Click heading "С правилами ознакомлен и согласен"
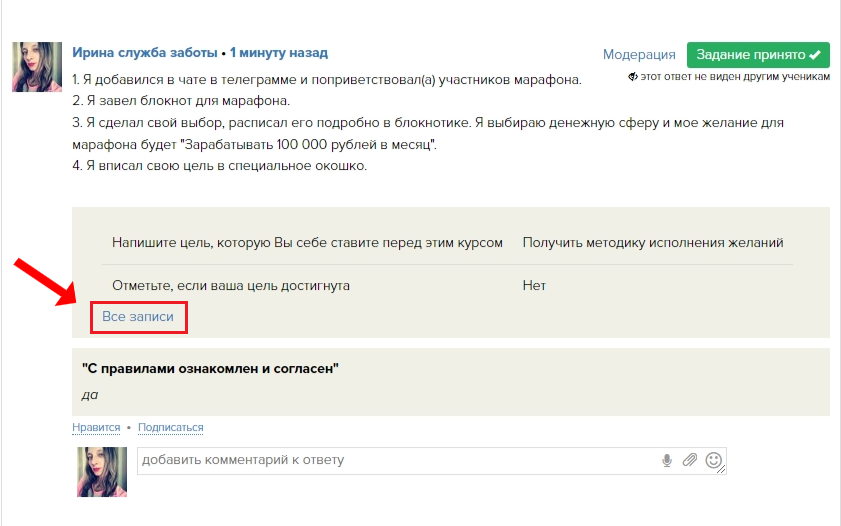 click(x=210, y=368)
